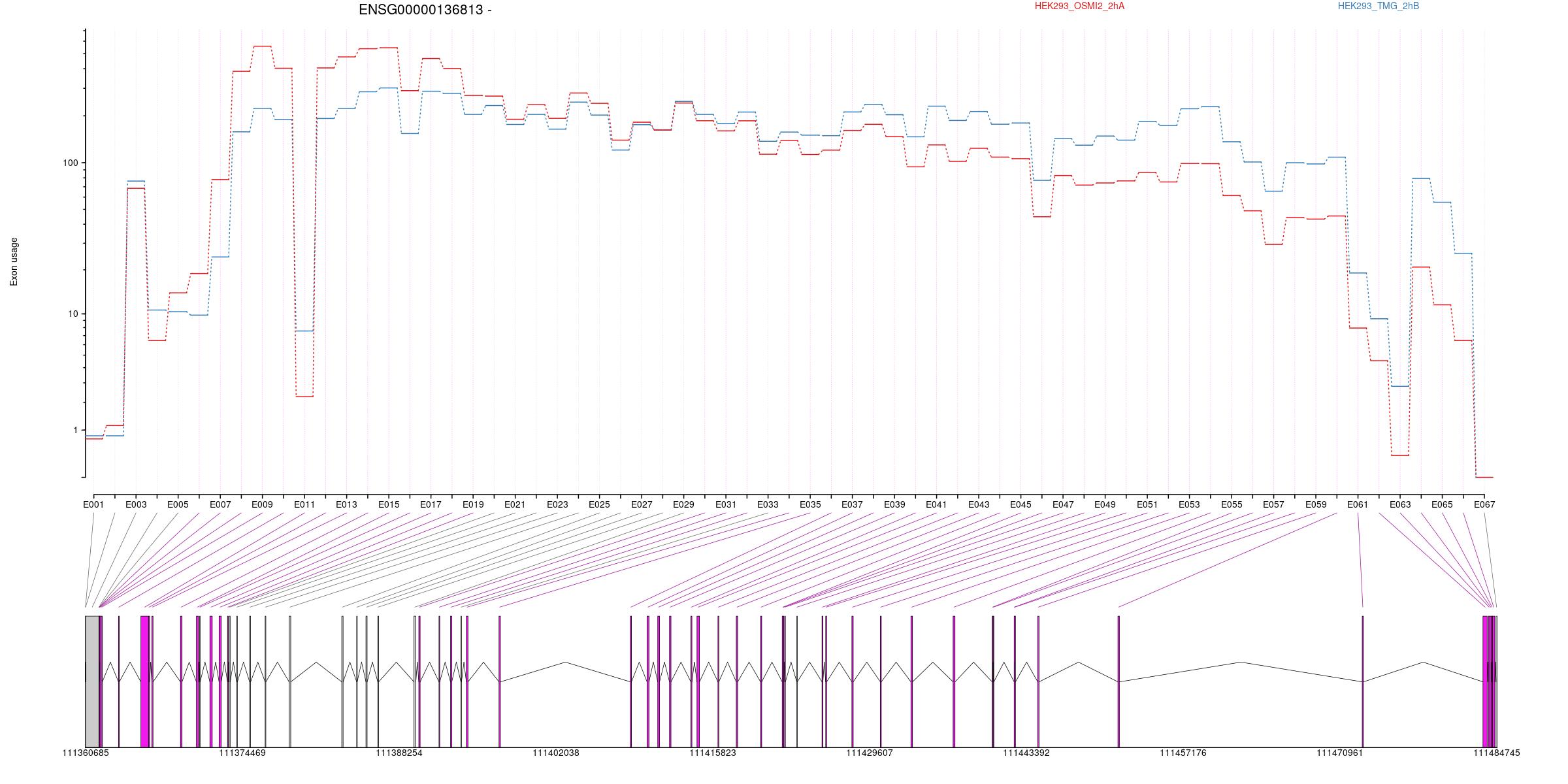The image size is (1568, 784).
Task: Select exon label E001
Action: [x=93, y=504]
